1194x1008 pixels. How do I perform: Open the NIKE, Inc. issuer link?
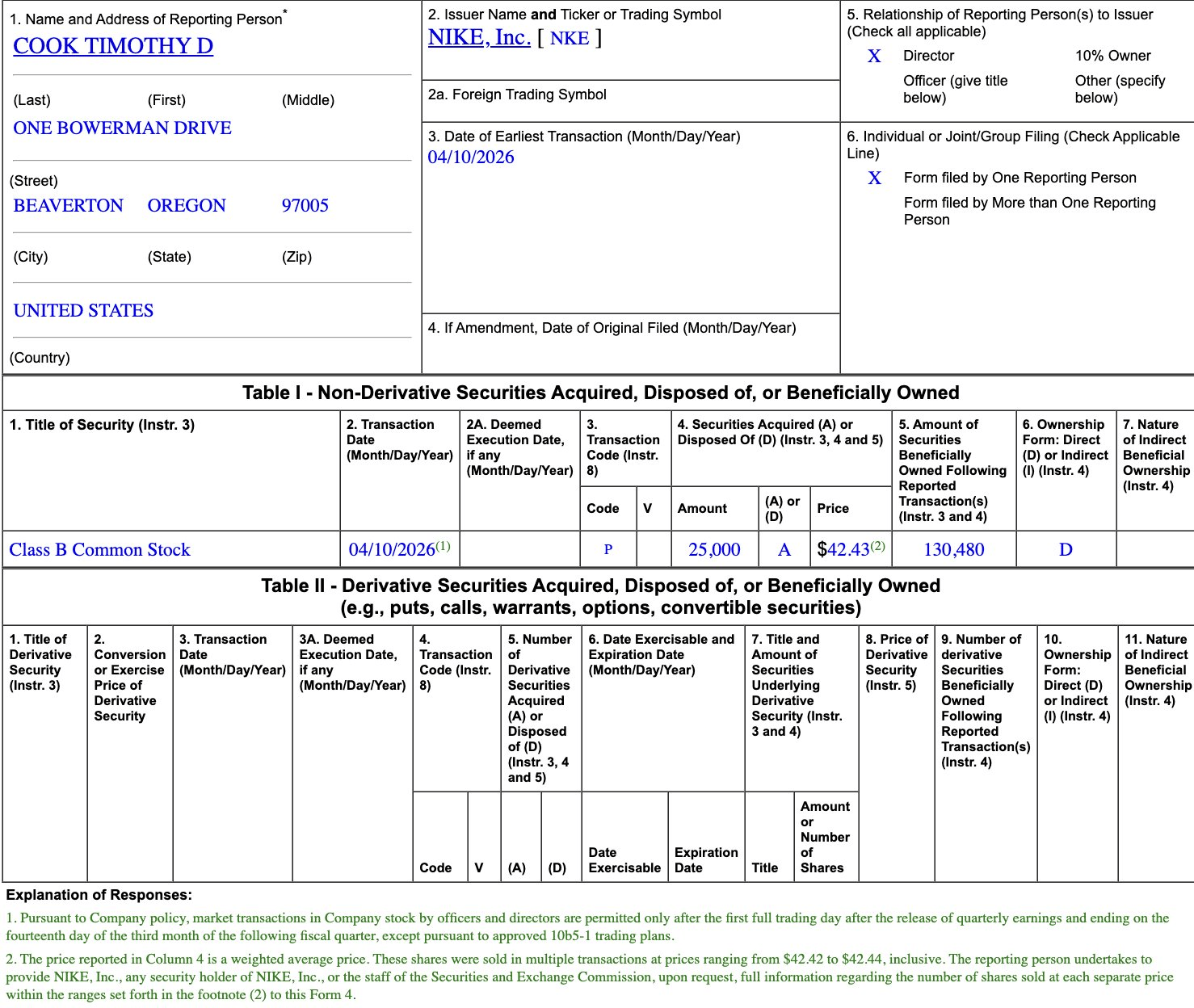[479, 38]
